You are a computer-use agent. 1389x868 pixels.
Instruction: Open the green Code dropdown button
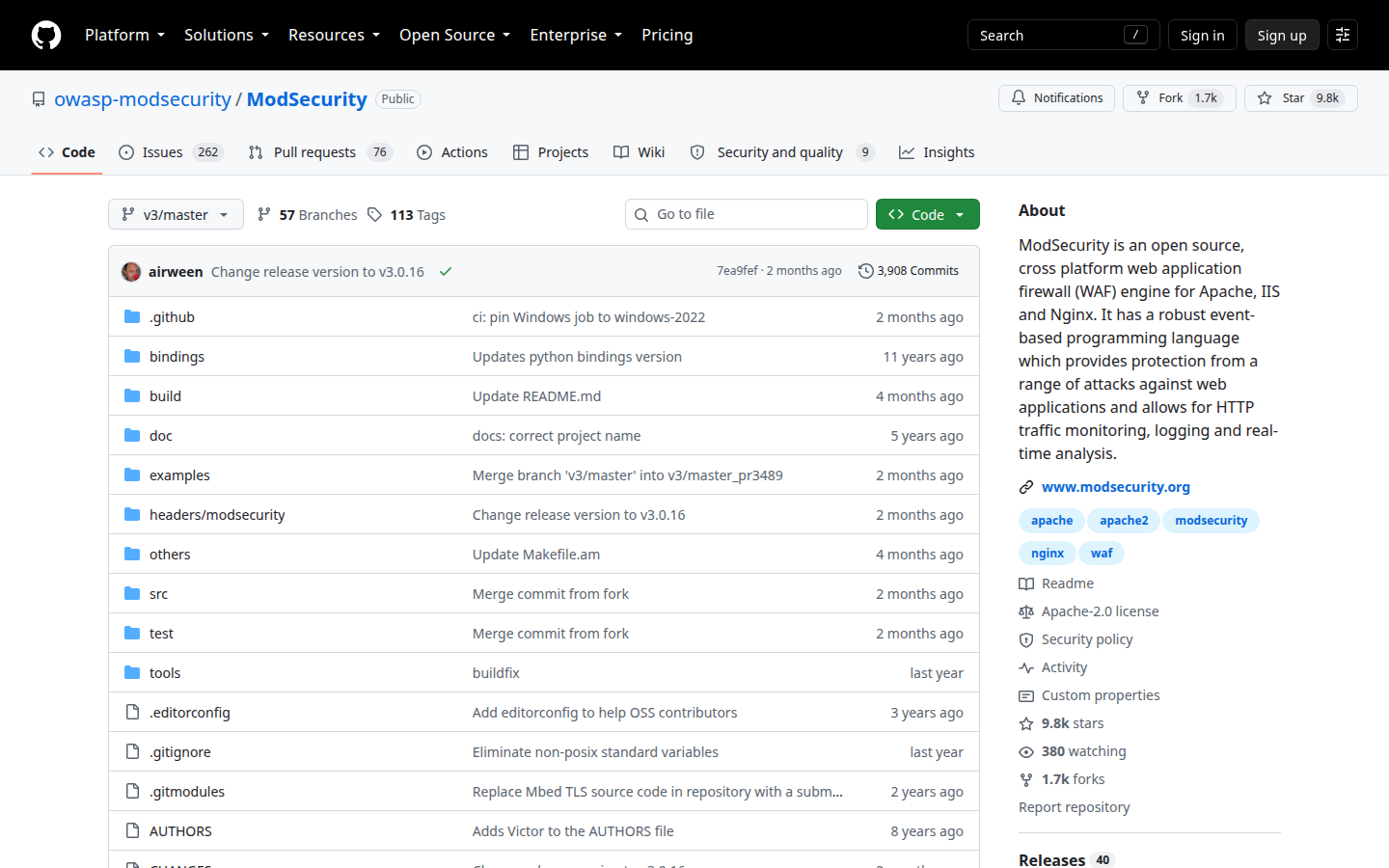927,214
